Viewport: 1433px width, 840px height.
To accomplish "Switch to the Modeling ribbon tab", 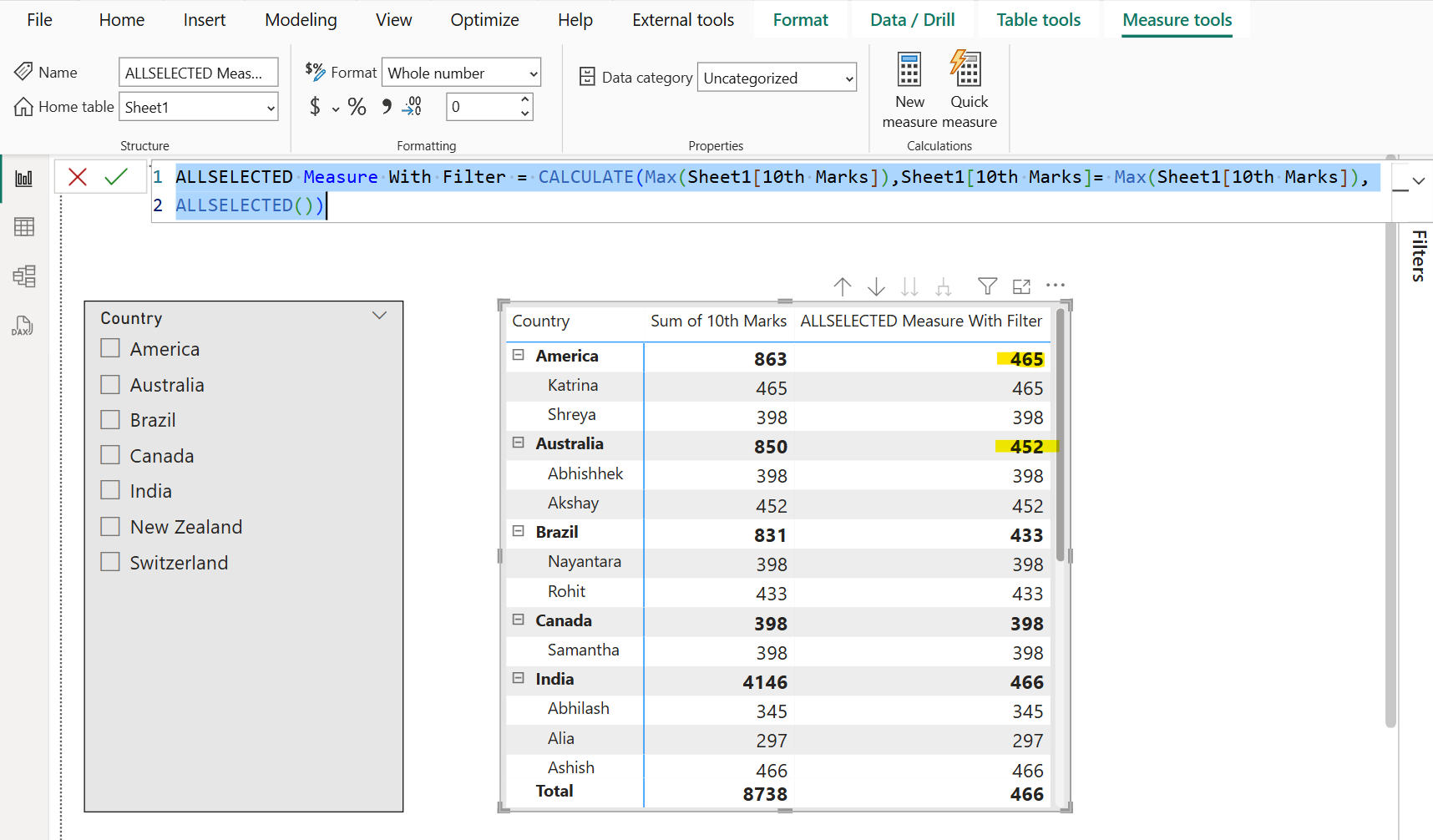I will click(x=300, y=19).
